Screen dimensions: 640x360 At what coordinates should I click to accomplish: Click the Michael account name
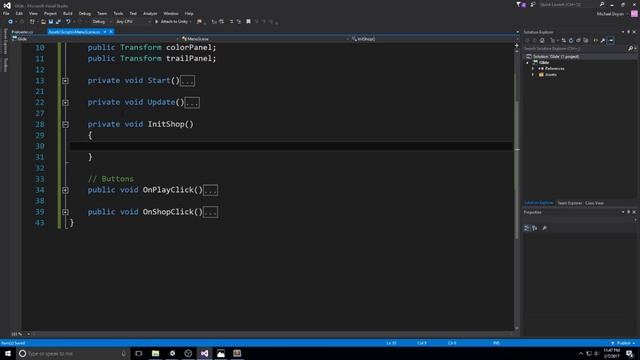click(x=610, y=14)
